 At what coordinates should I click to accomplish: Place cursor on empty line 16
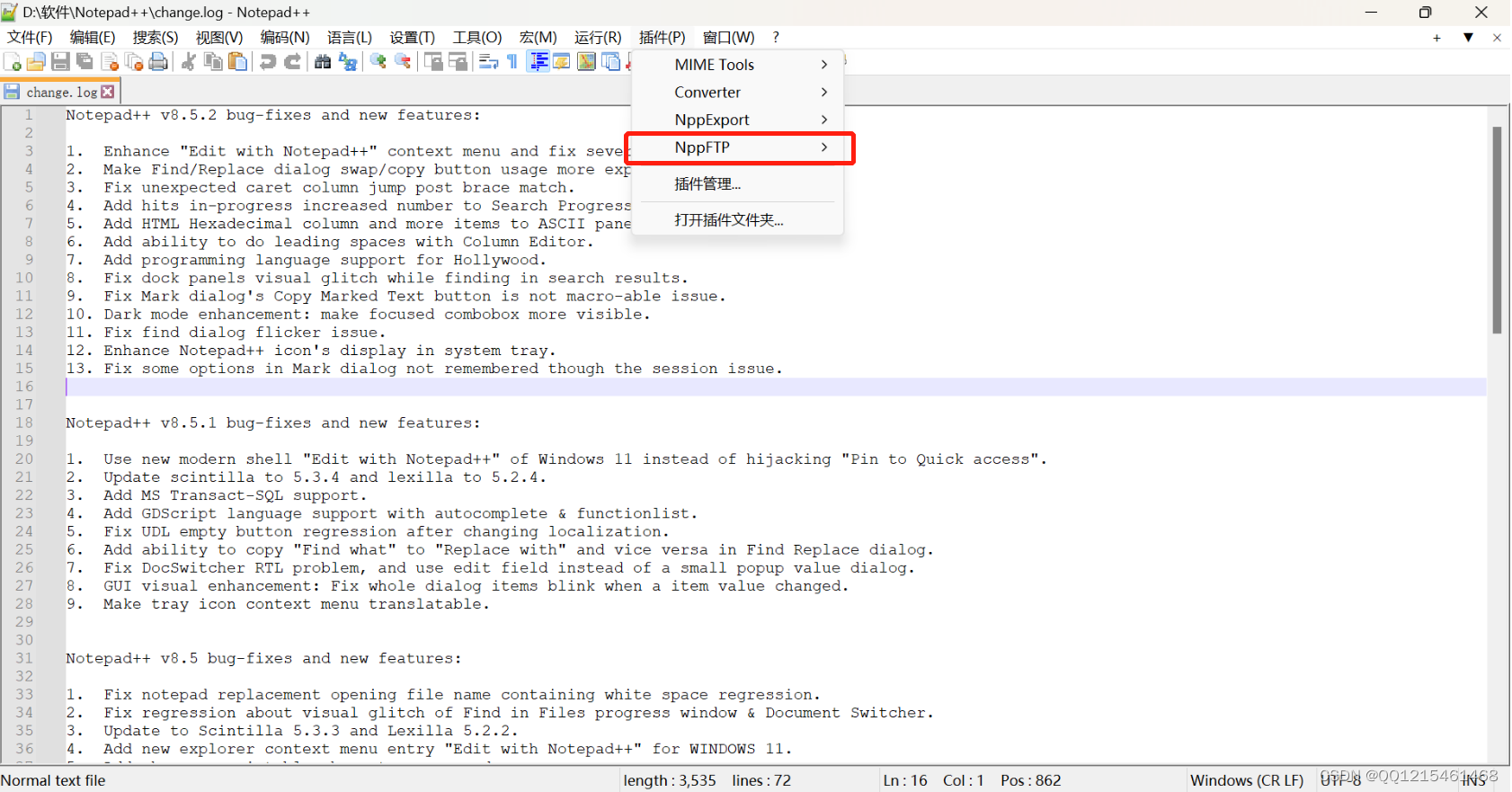click(775, 387)
